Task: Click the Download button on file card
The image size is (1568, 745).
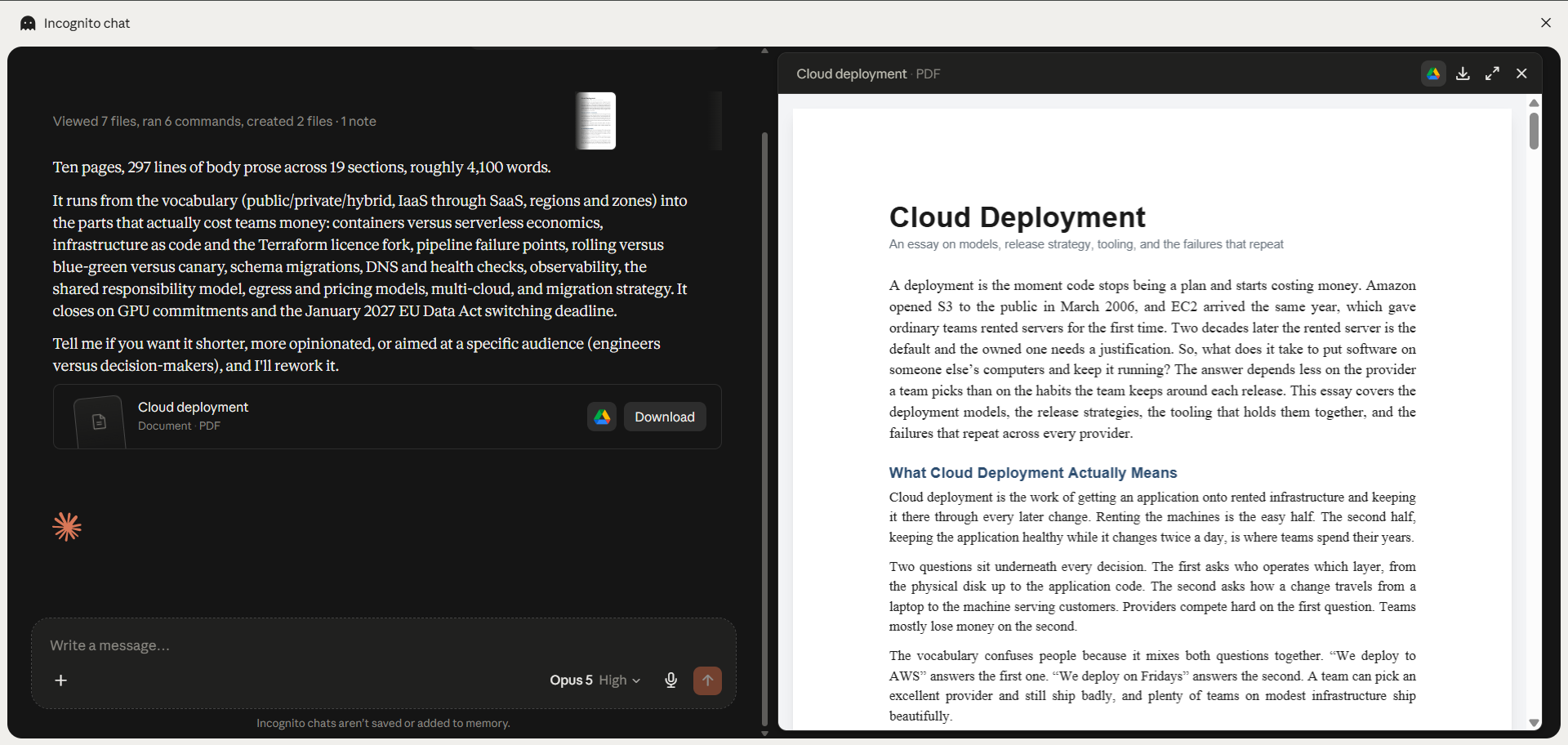Action: [665, 417]
